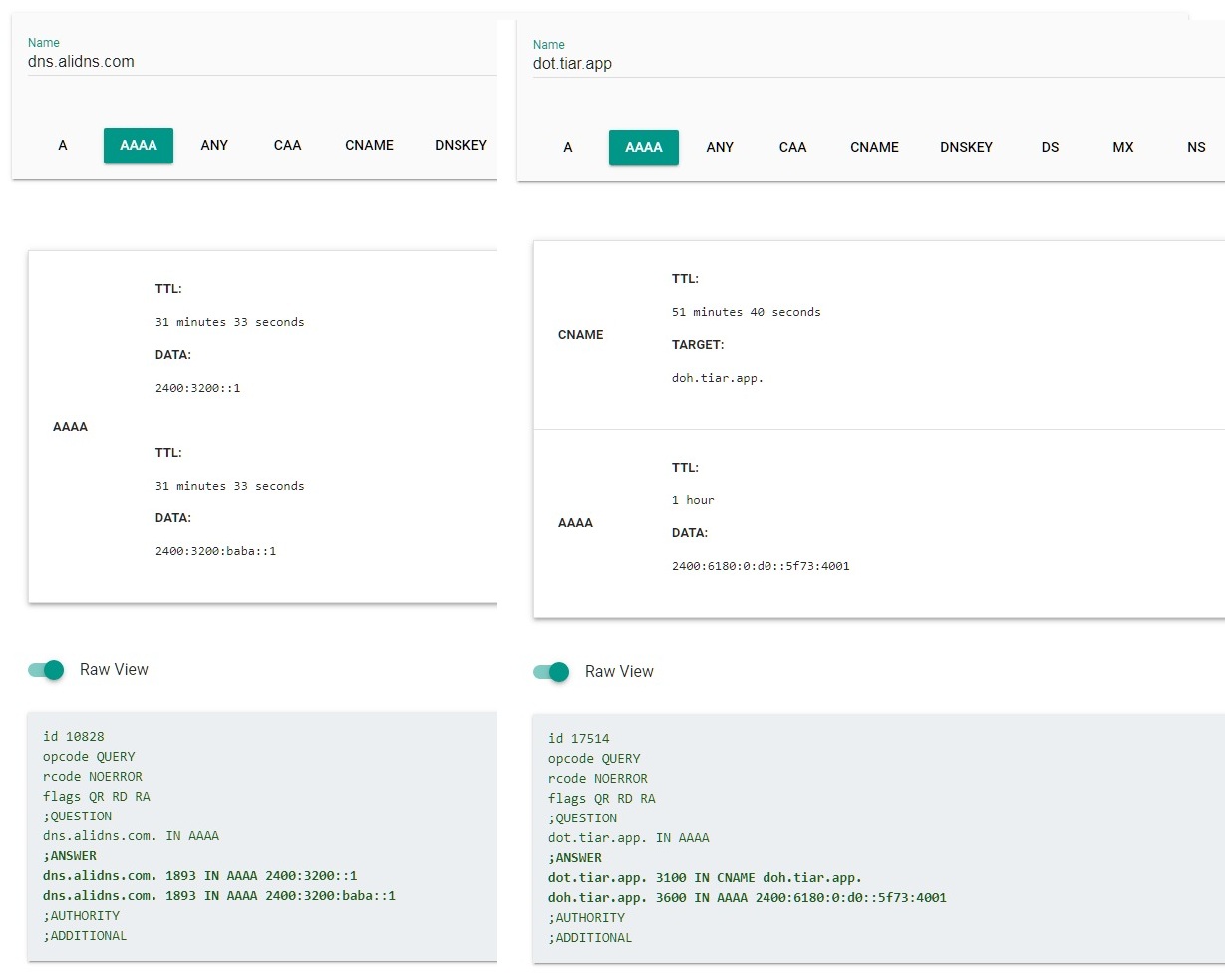Select CAA record type for dns.alidns.com
This screenshot has width=1225, height=980.
[287, 146]
